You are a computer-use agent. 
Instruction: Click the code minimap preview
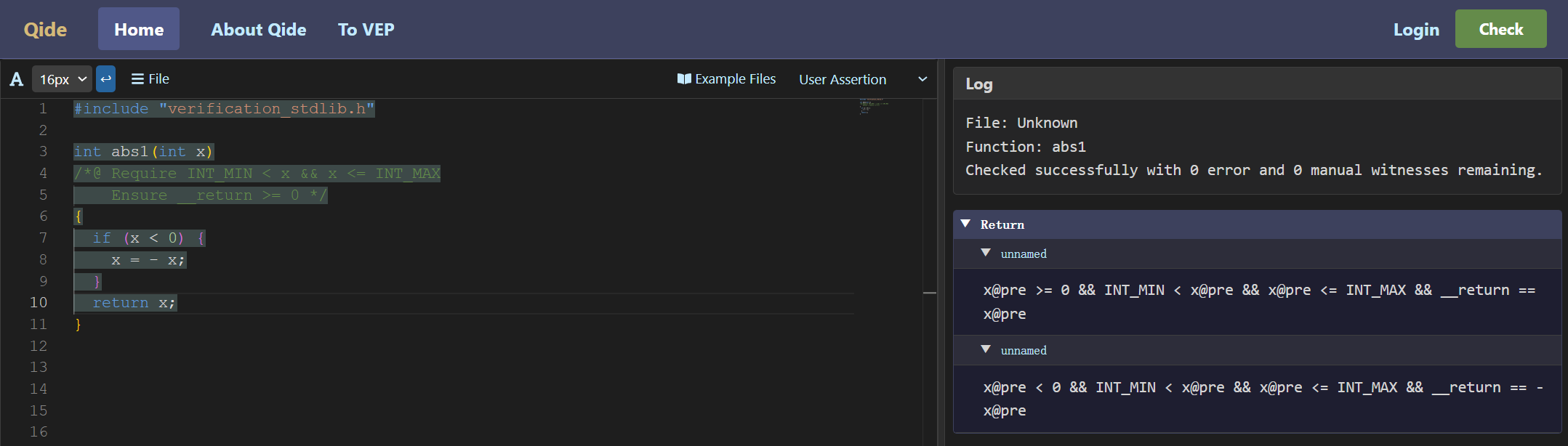coord(873,108)
